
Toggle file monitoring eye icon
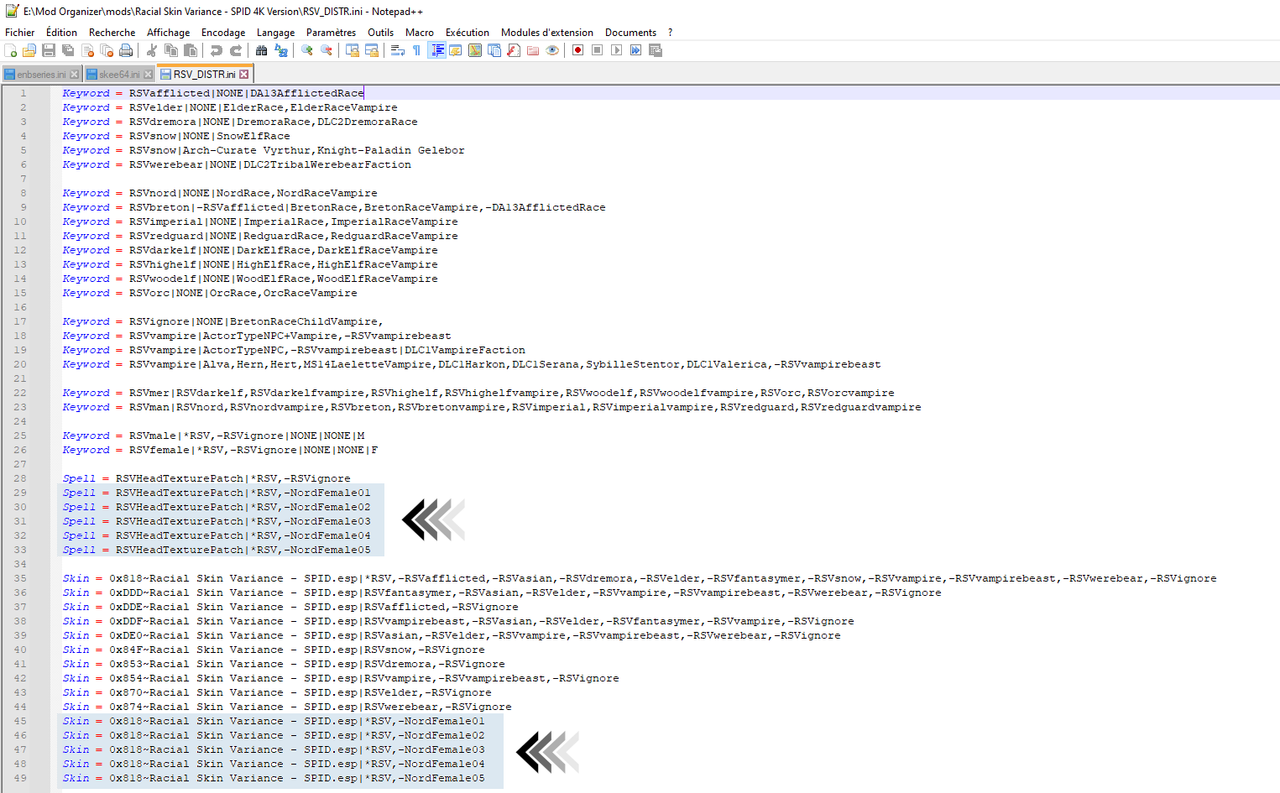point(553,50)
